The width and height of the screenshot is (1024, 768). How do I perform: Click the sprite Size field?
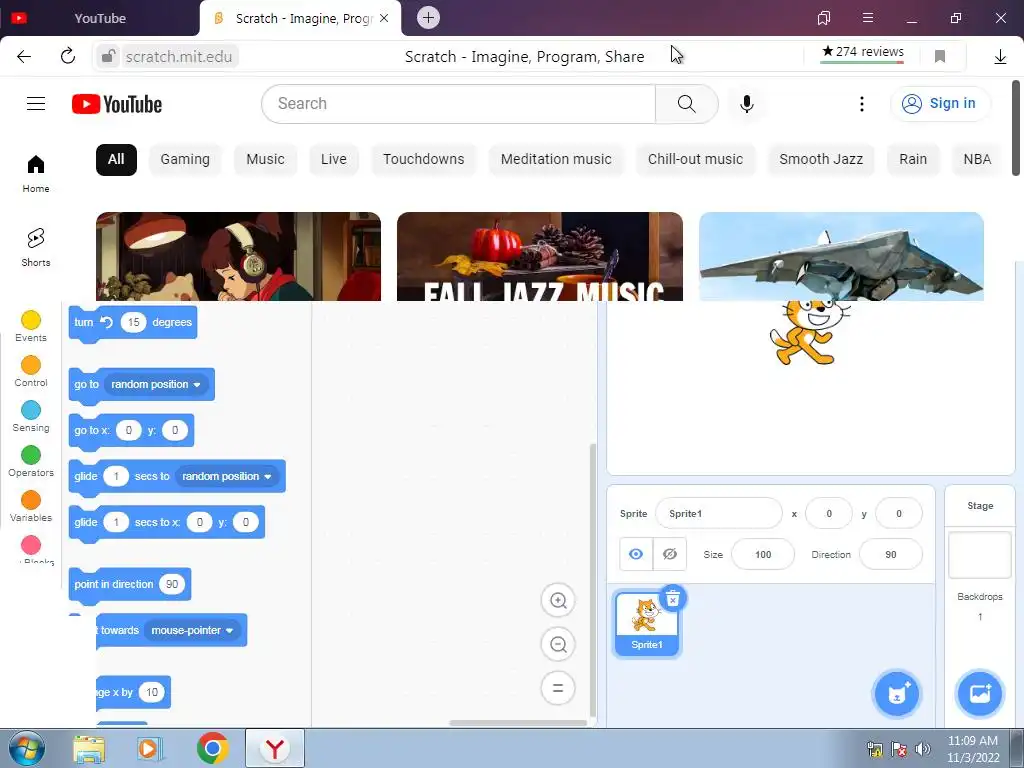pos(763,554)
